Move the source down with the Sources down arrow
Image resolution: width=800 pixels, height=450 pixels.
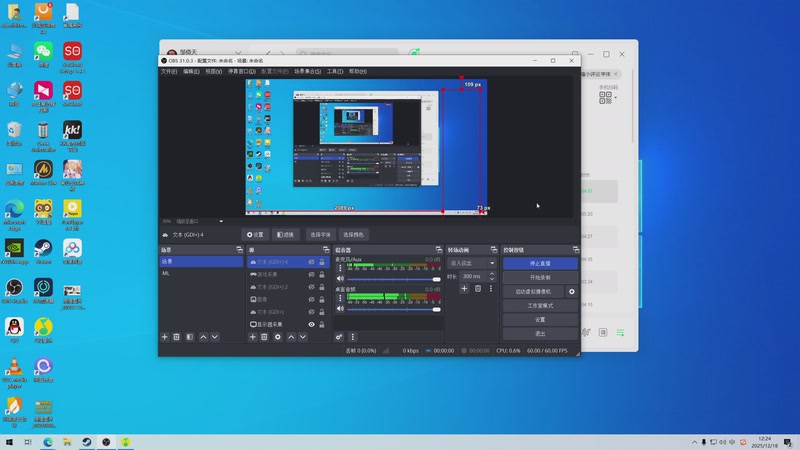point(303,337)
